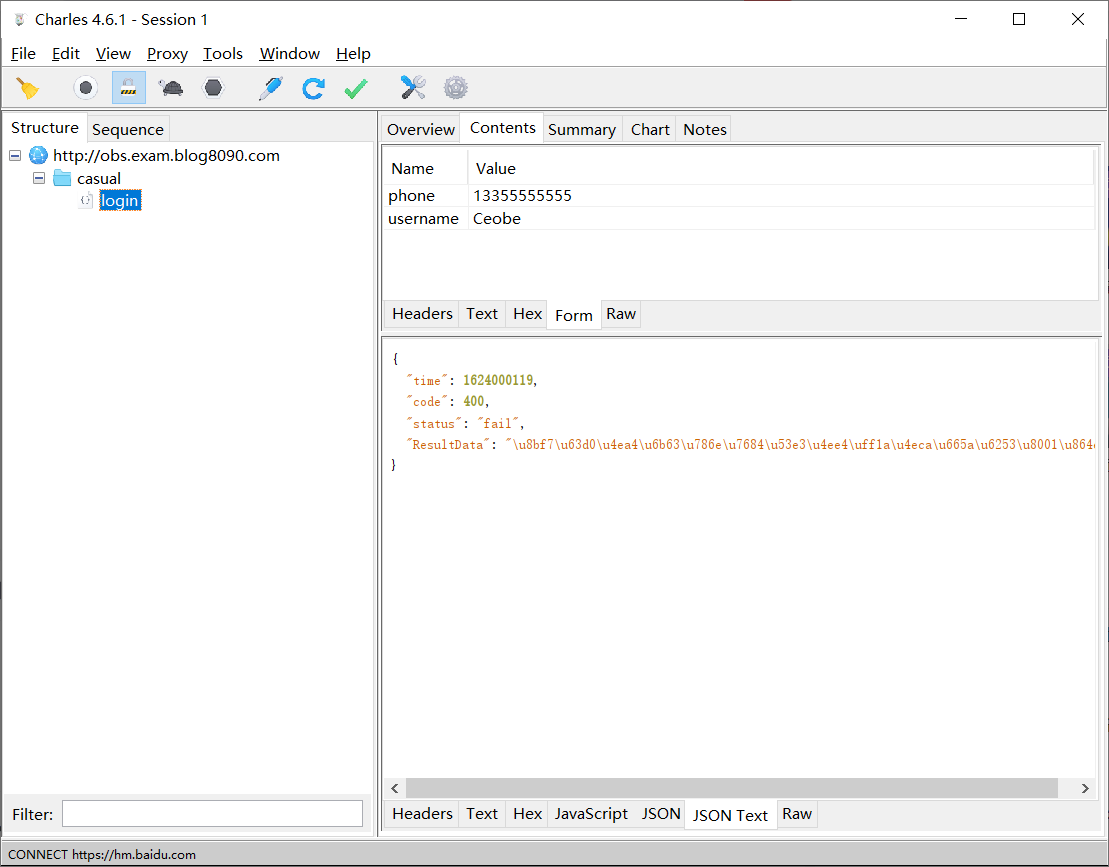
Task: Click the code value 400 in JSON
Action: tap(474, 402)
